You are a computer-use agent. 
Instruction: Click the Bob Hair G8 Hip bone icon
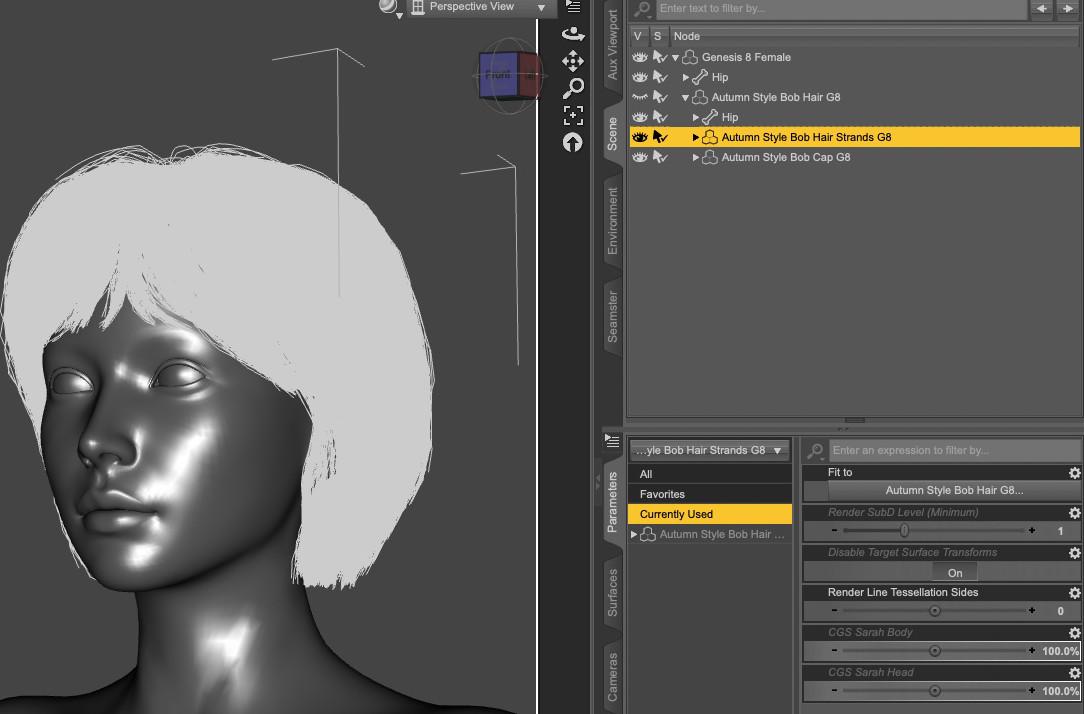click(710, 118)
